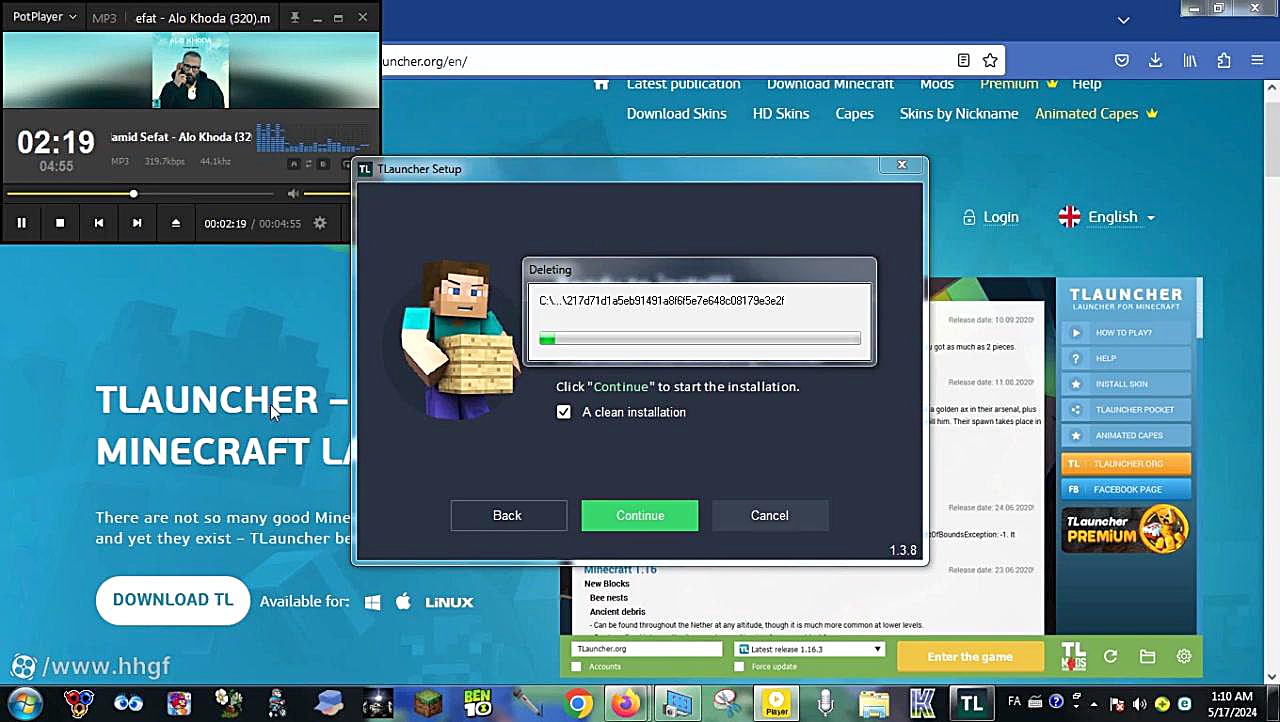Open Firefox downloads icon
The width and height of the screenshot is (1280, 722).
1155,61
